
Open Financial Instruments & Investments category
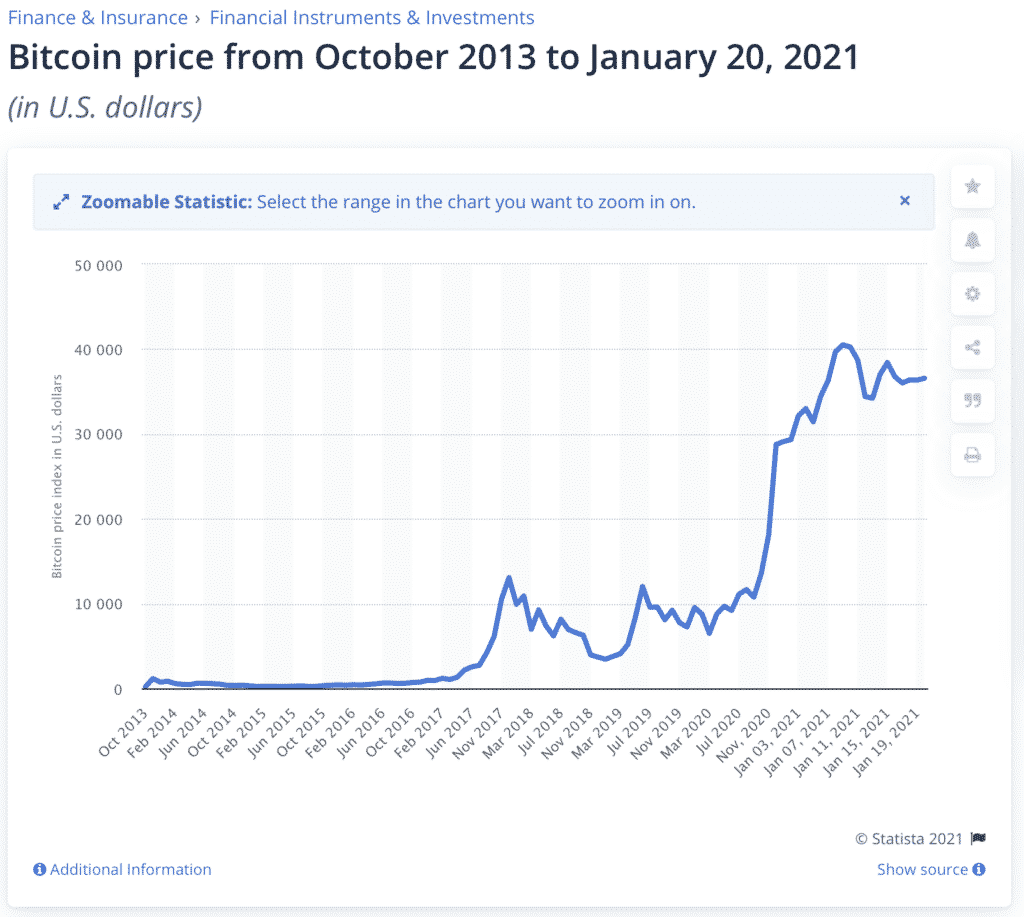pyautogui.click(x=372, y=17)
